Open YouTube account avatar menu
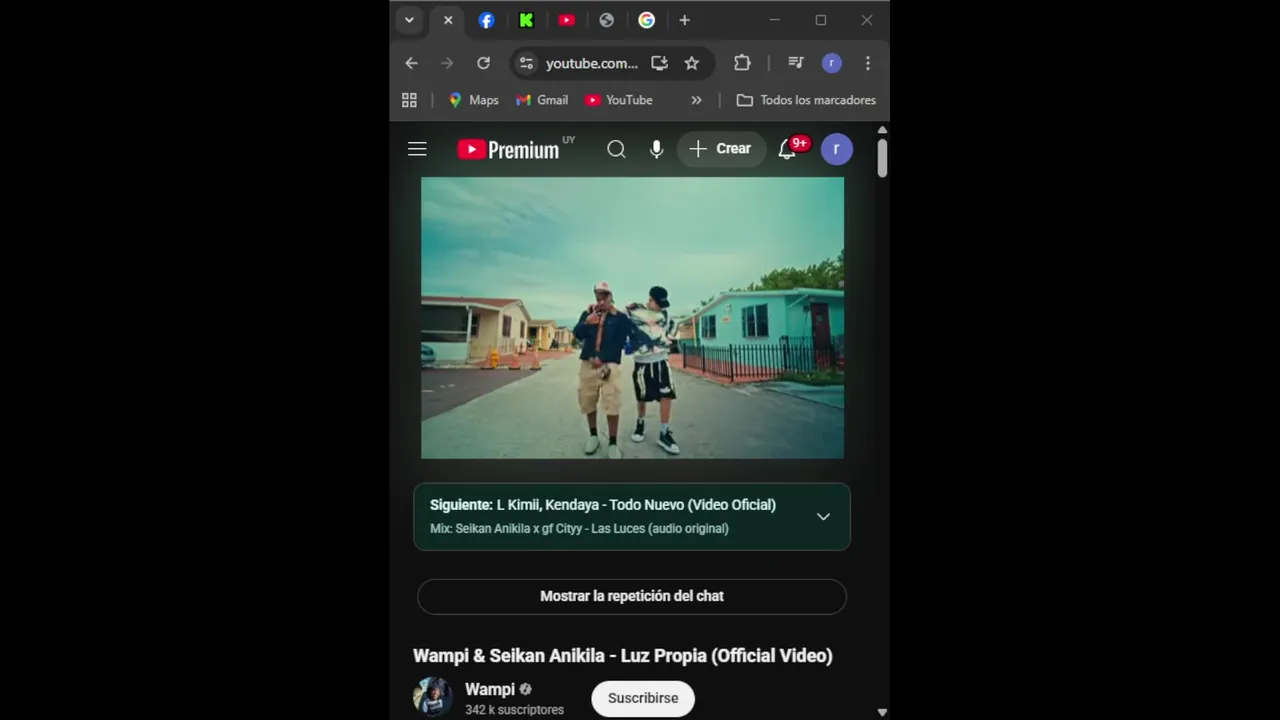Viewport: 1280px width, 720px height. [837, 149]
